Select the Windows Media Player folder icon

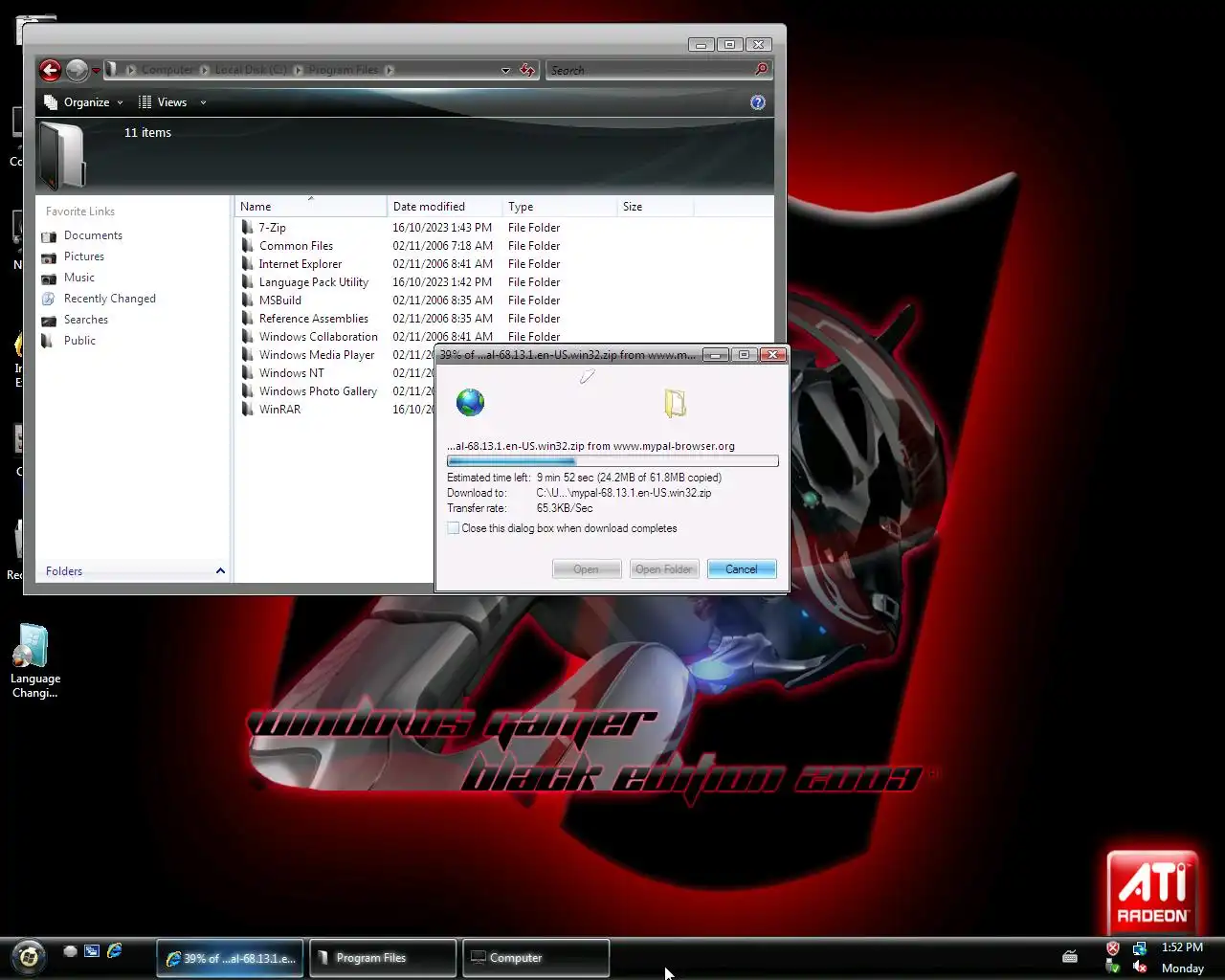(248, 355)
